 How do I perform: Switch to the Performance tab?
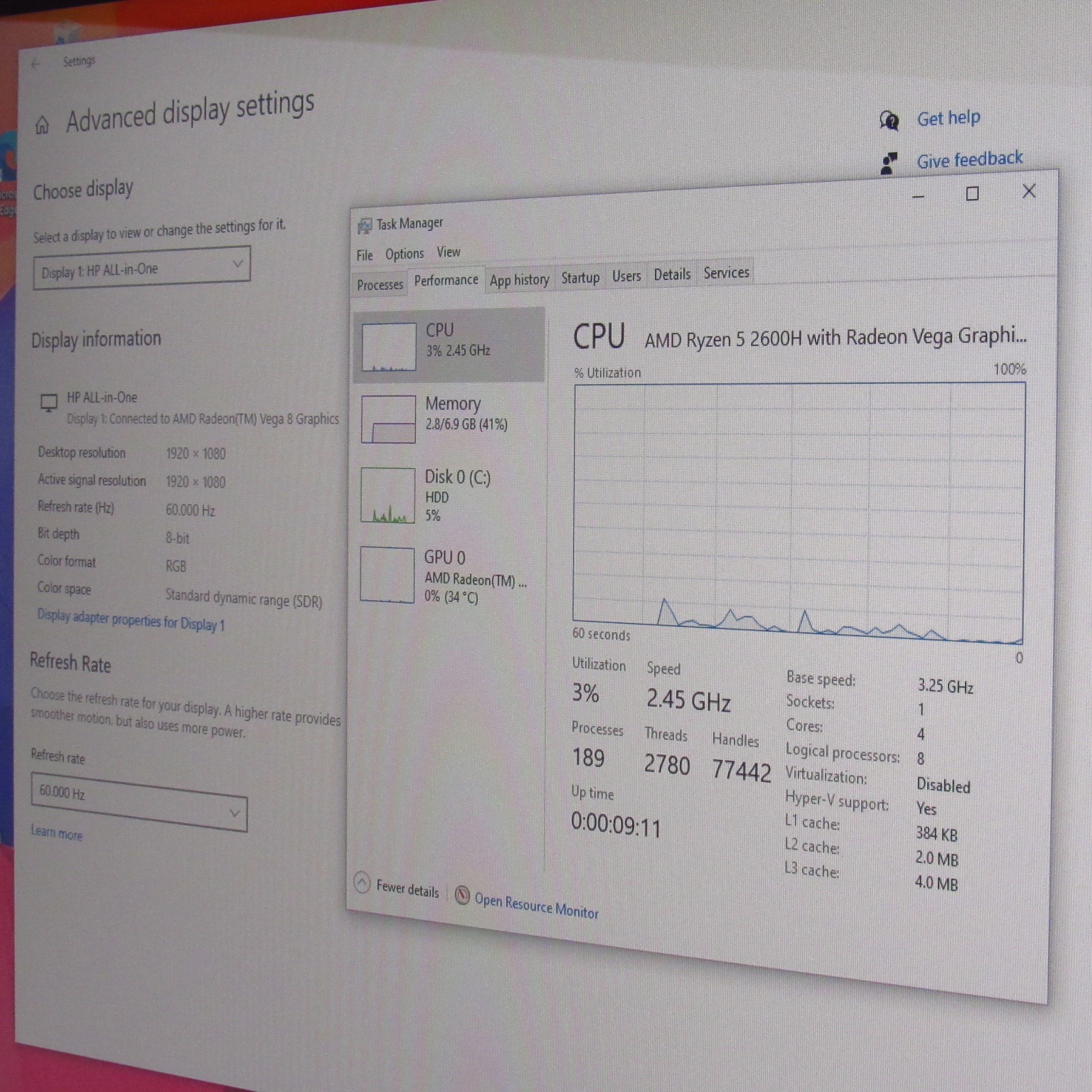click(446, 280)
